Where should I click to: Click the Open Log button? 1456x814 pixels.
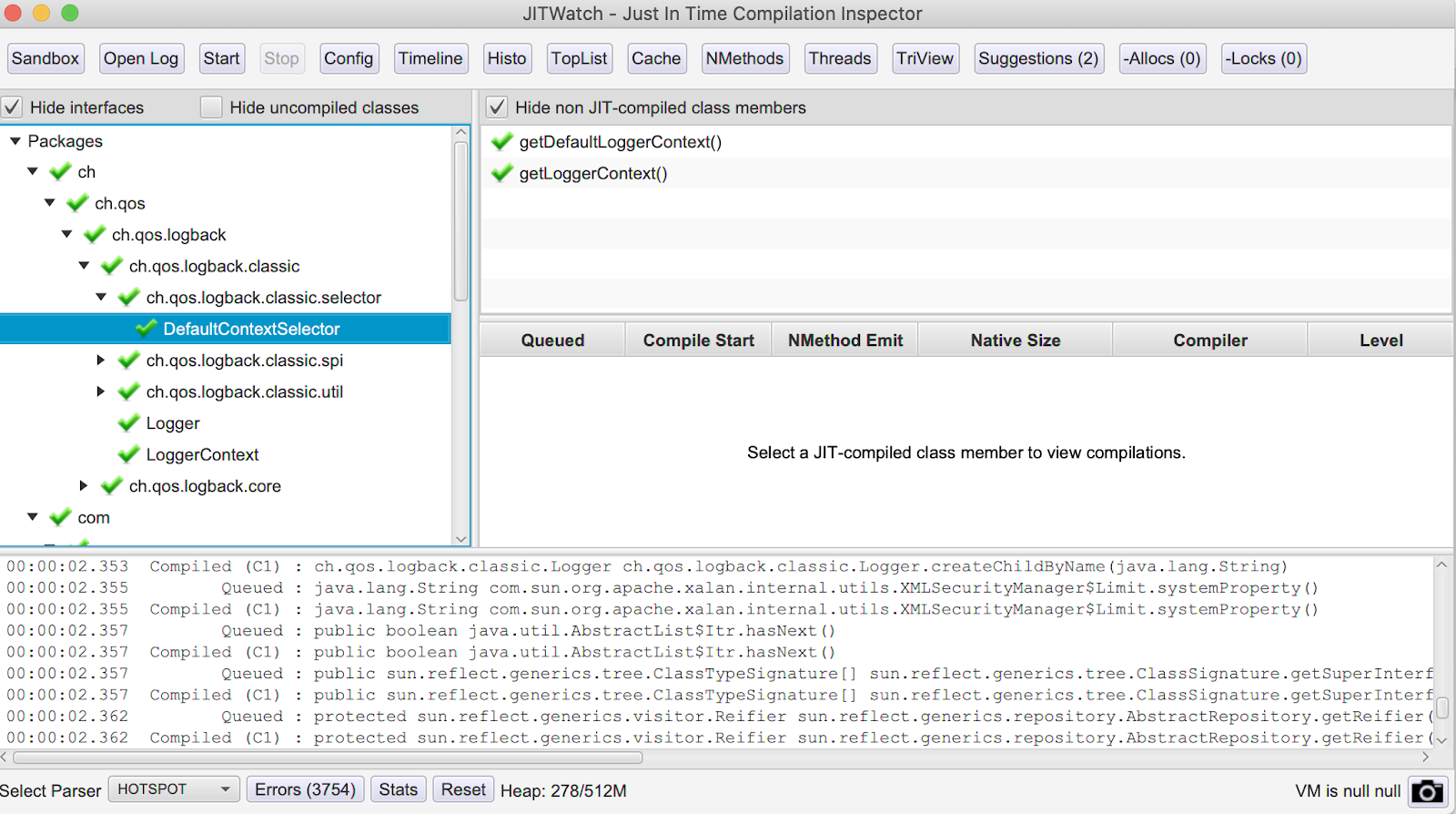point(141,58)
